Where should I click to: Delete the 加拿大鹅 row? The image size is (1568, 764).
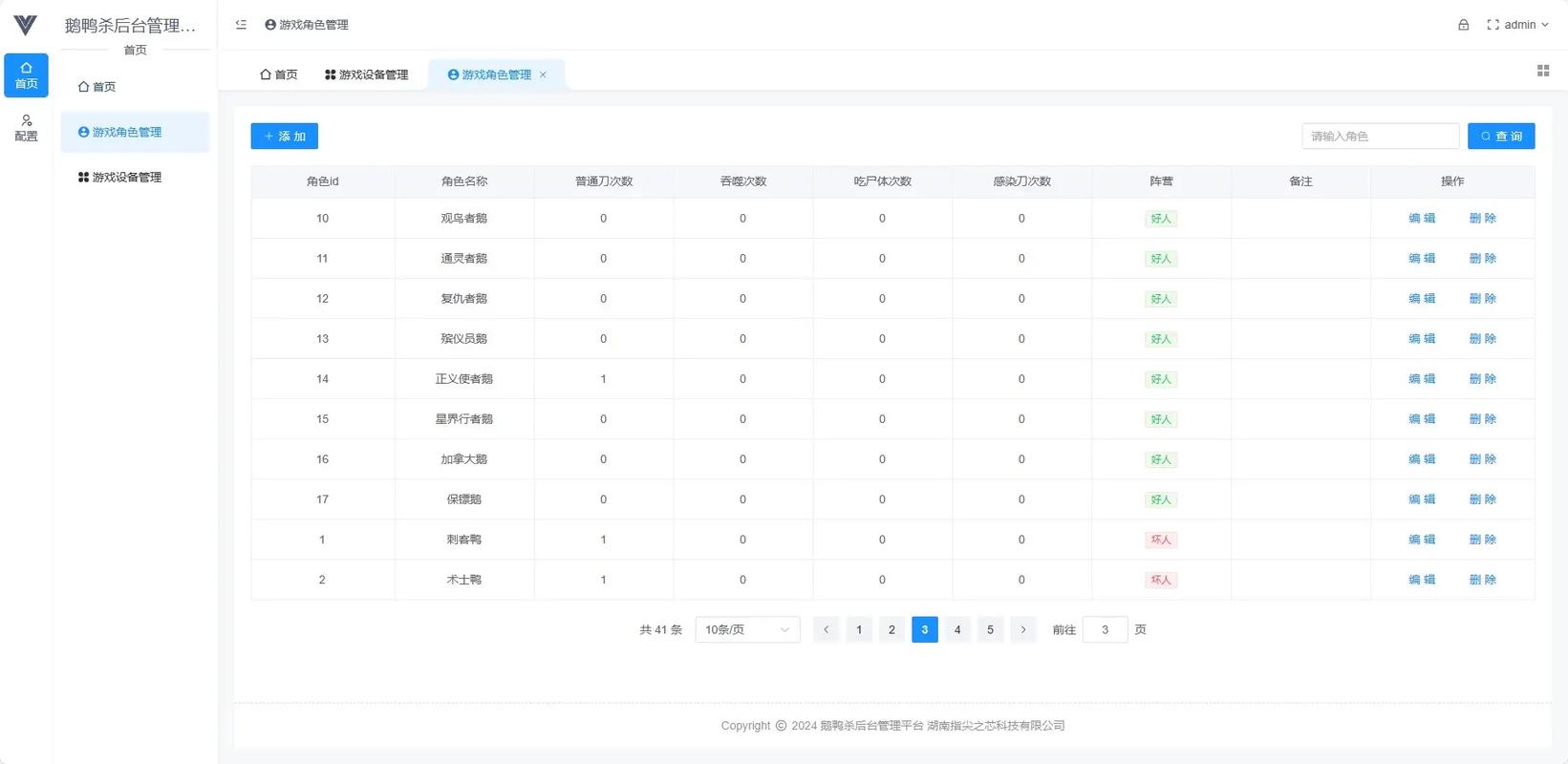point(1483,459)
